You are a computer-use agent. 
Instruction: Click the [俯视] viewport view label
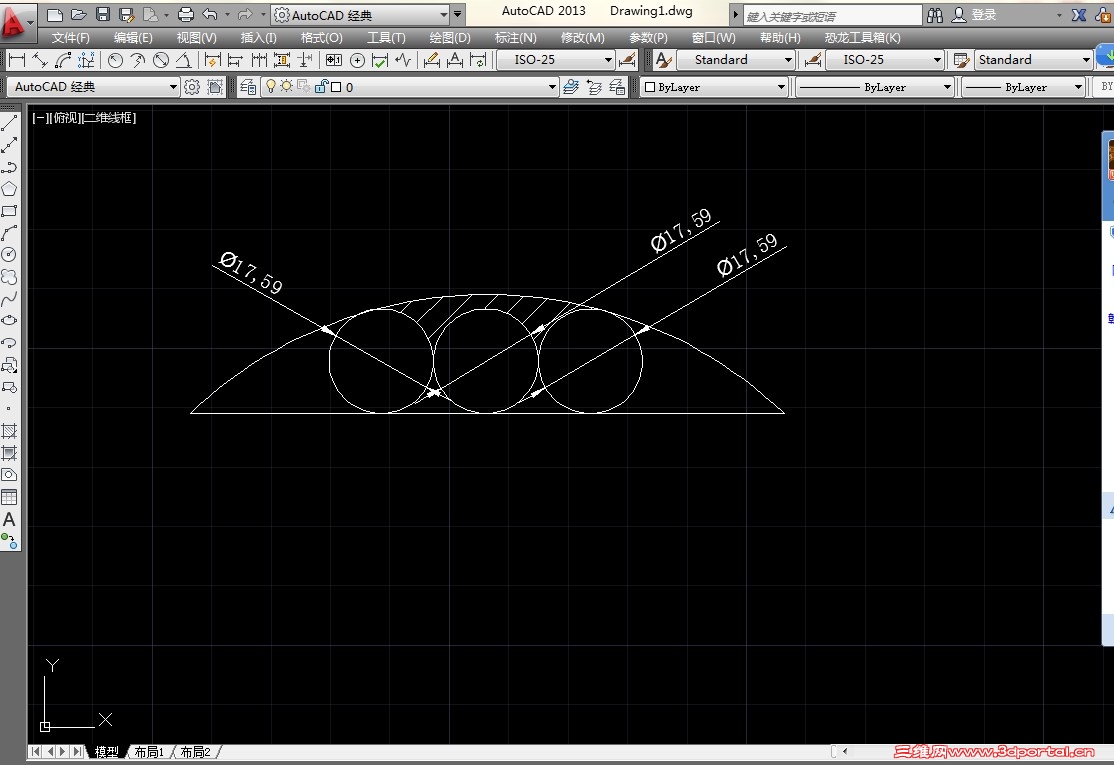click(x=65, y=118)
